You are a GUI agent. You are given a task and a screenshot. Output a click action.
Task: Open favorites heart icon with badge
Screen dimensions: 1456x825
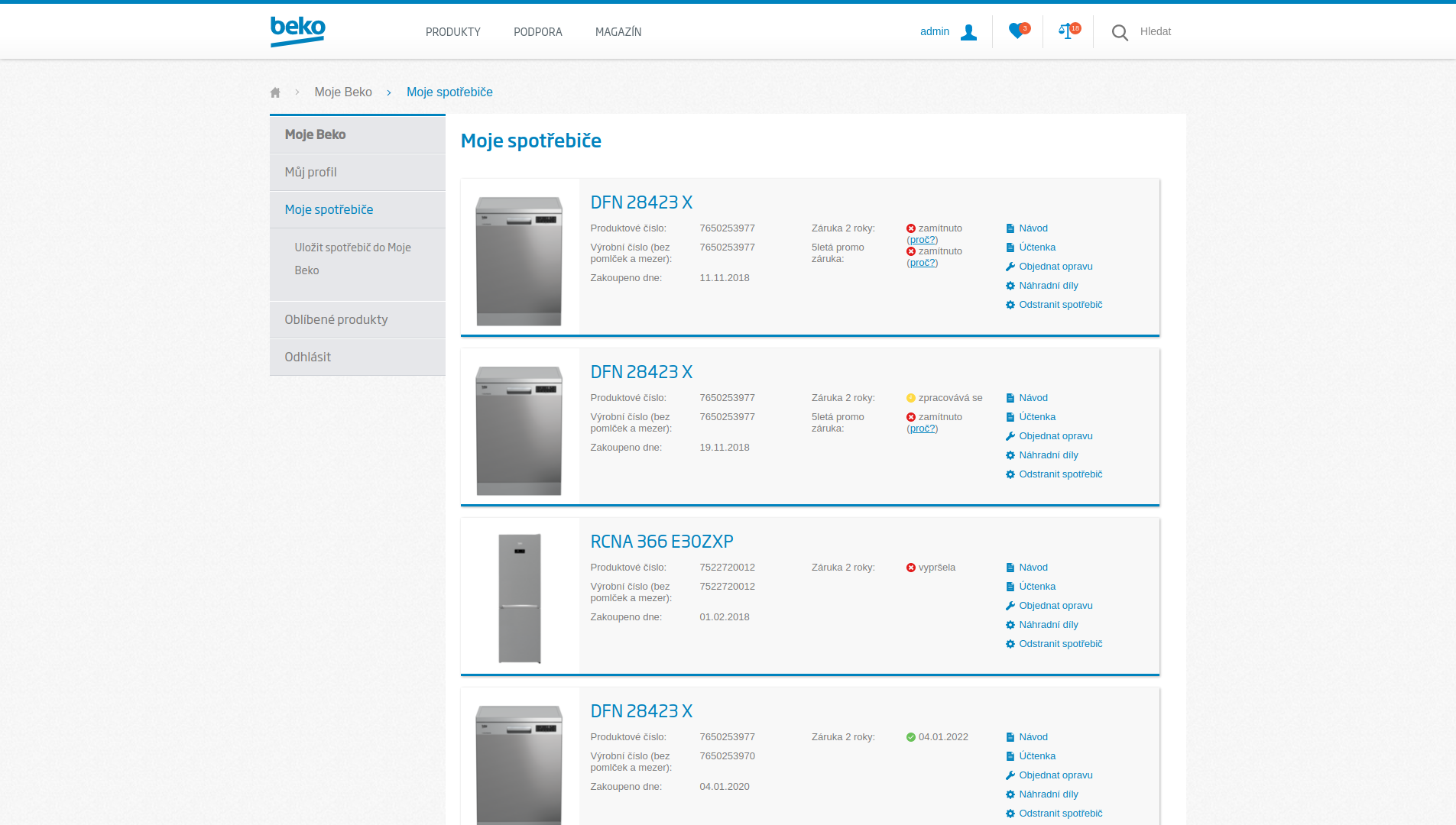(x=1018, y=31)
